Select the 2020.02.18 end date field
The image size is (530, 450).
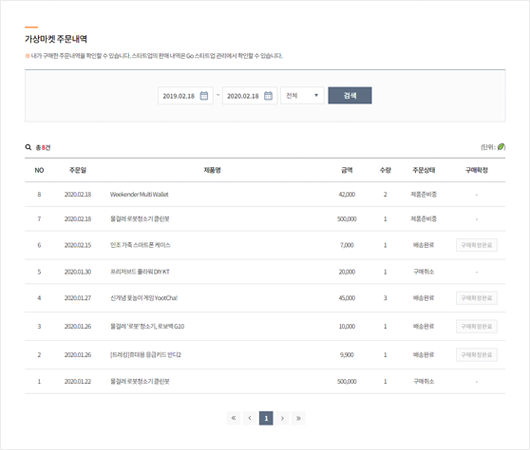250,96
